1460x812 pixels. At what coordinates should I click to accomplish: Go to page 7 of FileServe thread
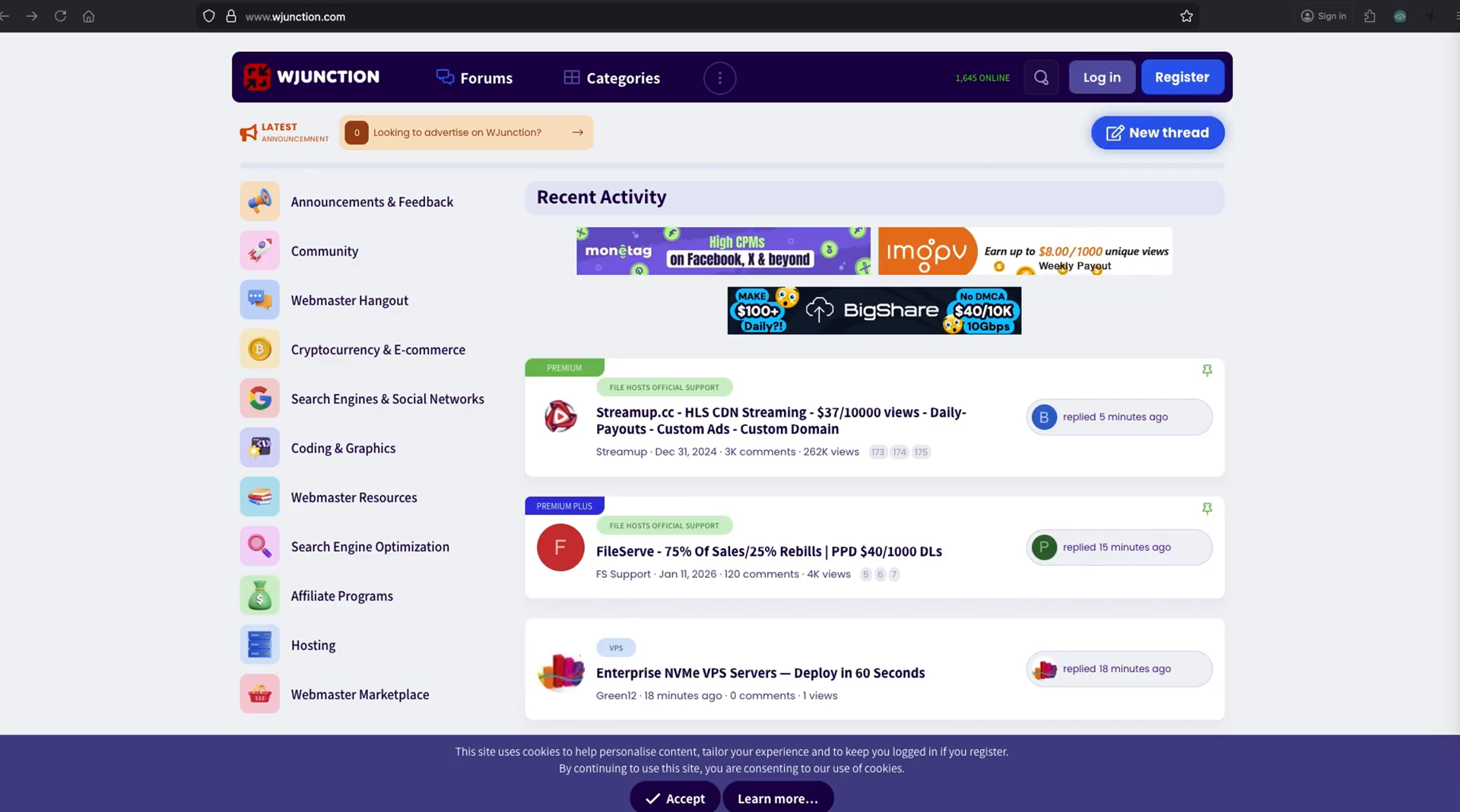893,574
